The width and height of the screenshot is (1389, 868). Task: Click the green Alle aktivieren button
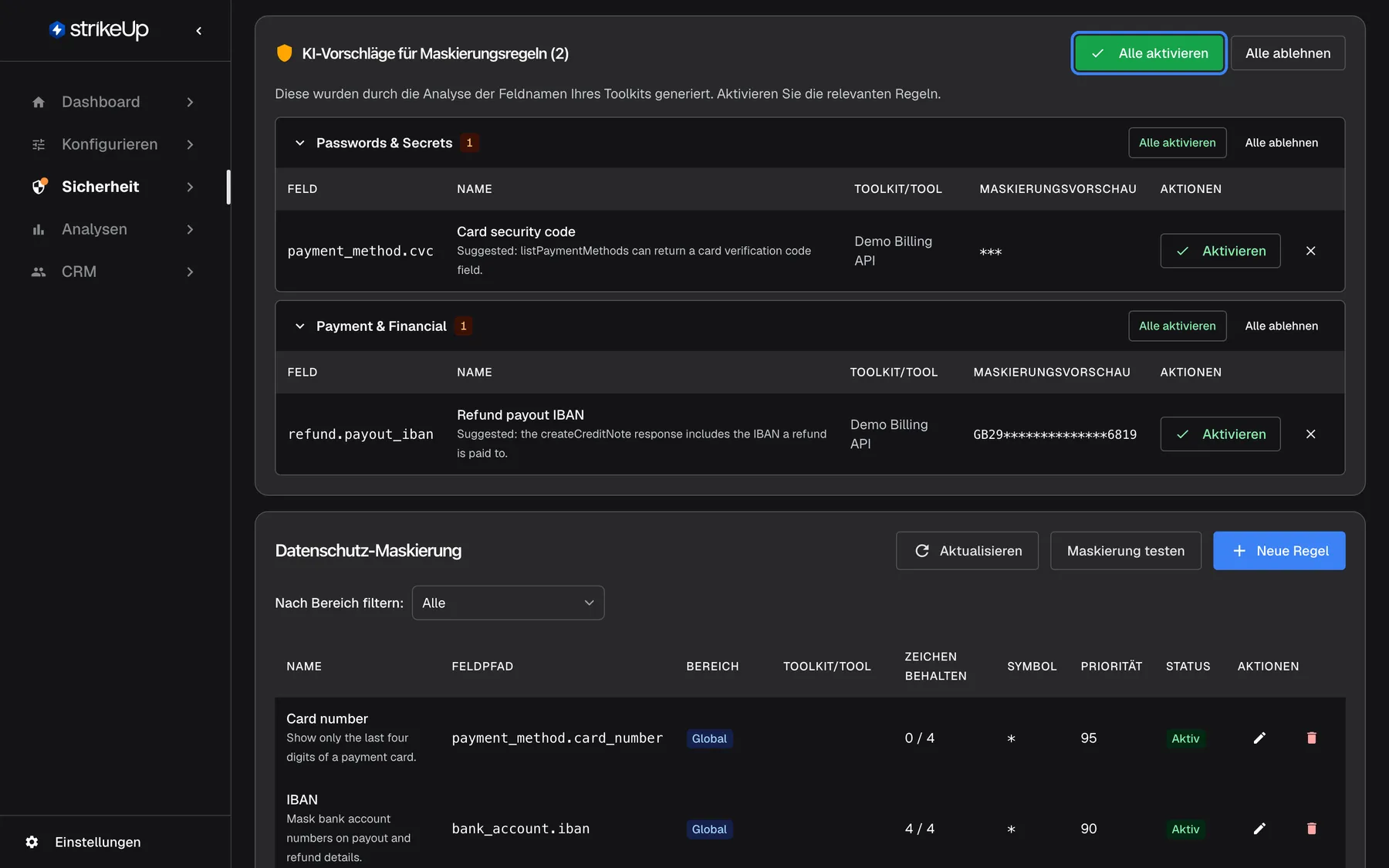(1149, 53)
